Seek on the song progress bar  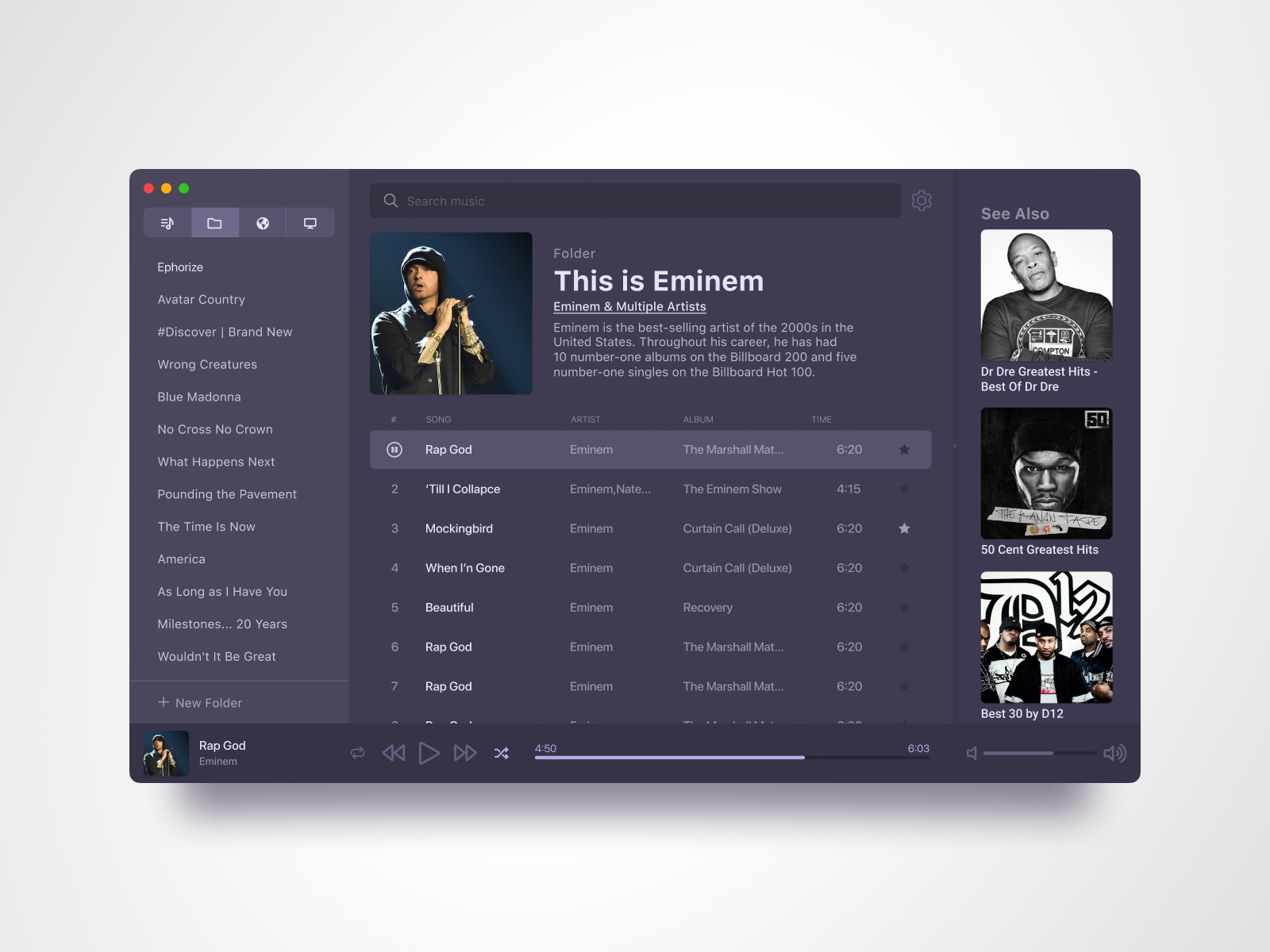coord(732,758)
